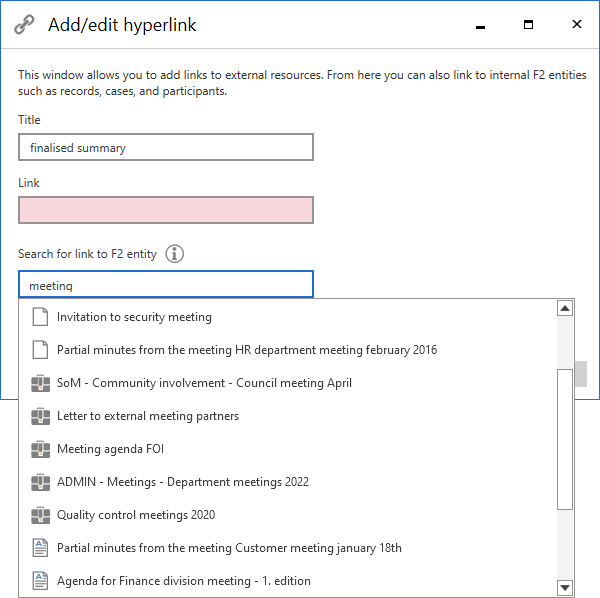Click case icon for Quality control meetings 2020

pos(40,515)
